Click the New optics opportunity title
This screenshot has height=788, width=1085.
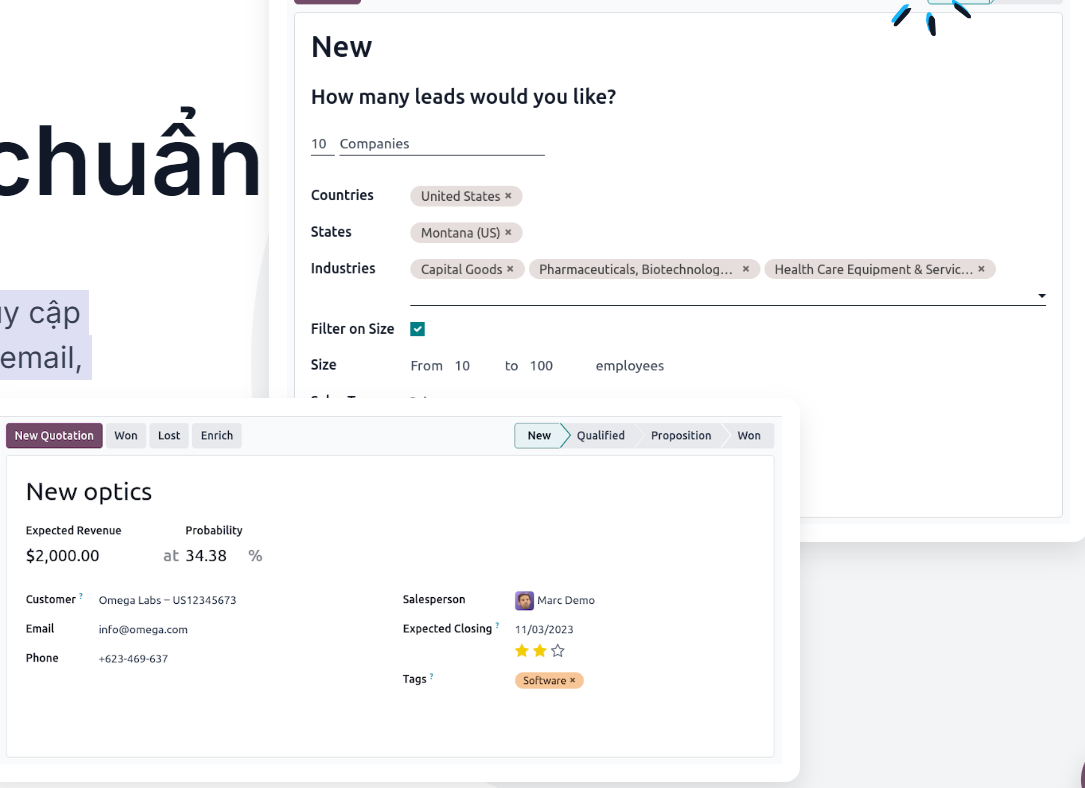point(89,492)
